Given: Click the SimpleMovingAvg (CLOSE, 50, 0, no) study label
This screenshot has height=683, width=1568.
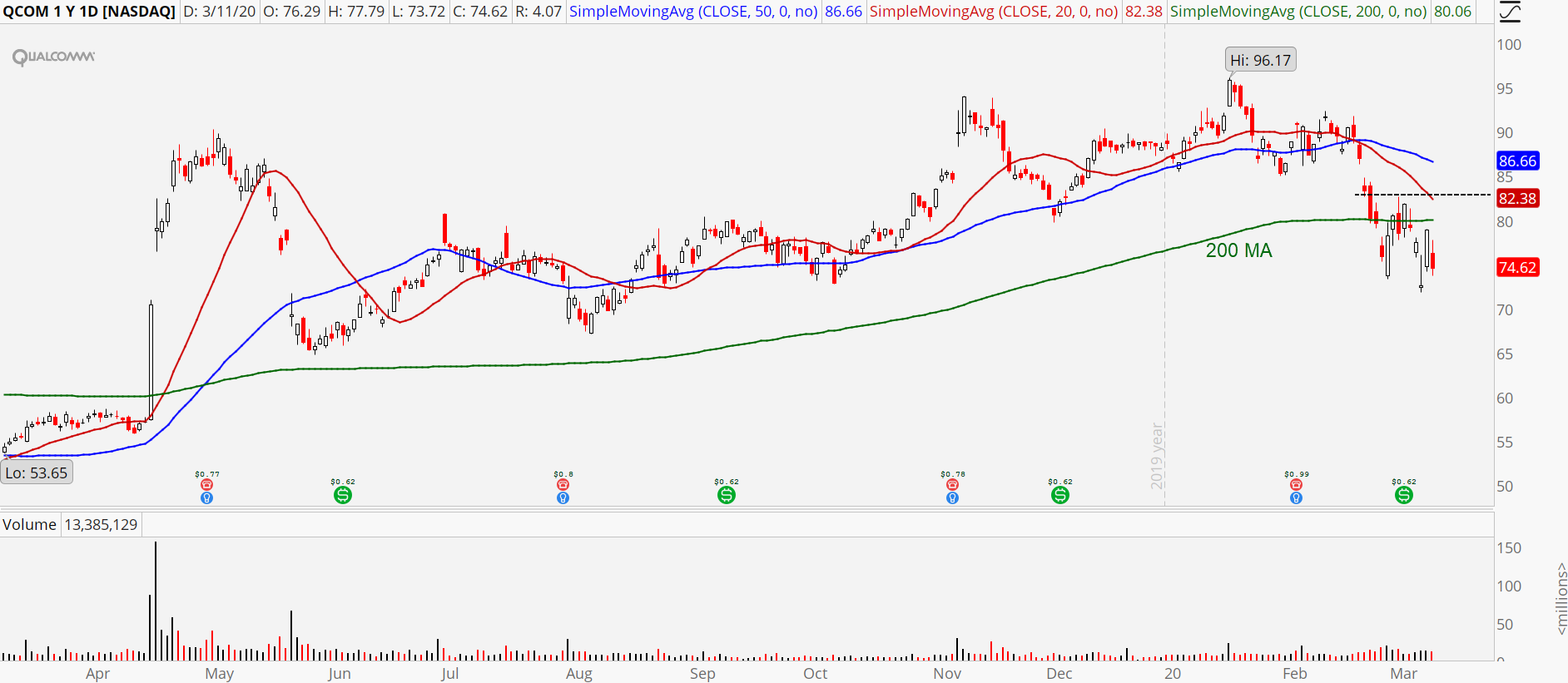Looking at the screenshot, I should pos(693,12).
